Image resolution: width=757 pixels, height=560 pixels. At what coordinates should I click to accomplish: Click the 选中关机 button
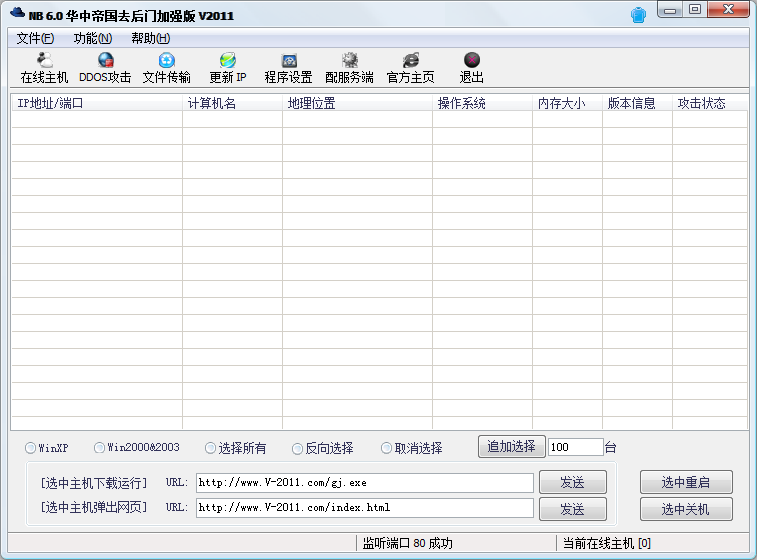click(x=686, y=509)
